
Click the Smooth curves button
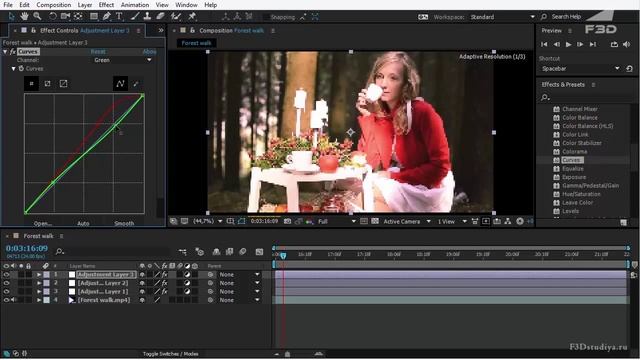coord(124,224)
